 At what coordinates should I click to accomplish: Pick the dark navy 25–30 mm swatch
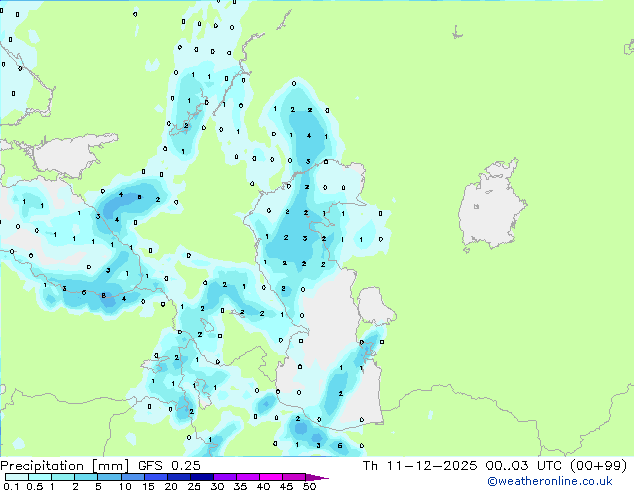(x=202, y=477)
